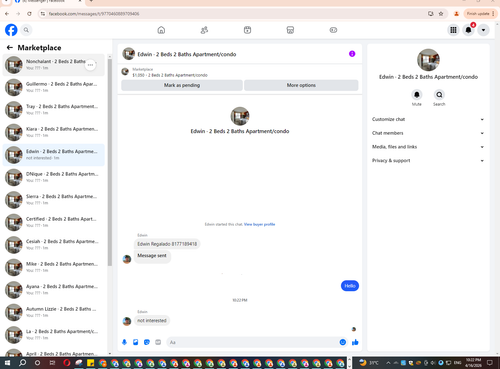Image resolution: width=500 pixels, height=369 pixels.
Task: Go to the Home feed icon
Action: tap(161, 30)
